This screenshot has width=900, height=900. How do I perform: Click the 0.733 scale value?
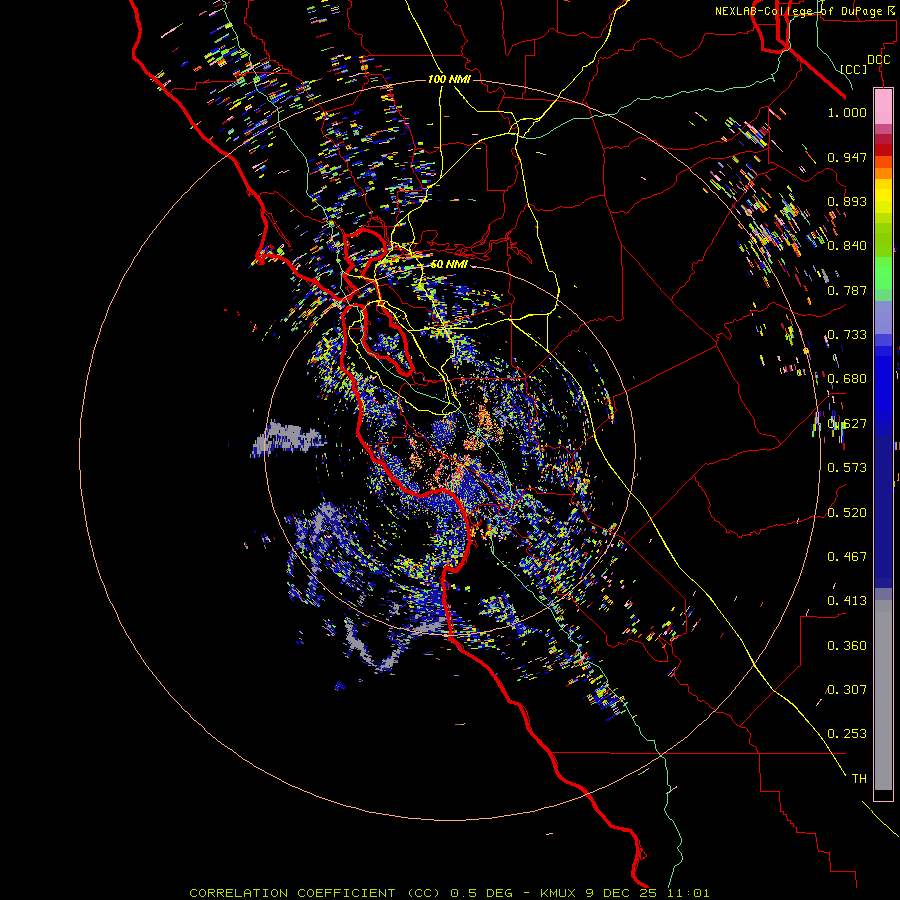coord(847,335)
